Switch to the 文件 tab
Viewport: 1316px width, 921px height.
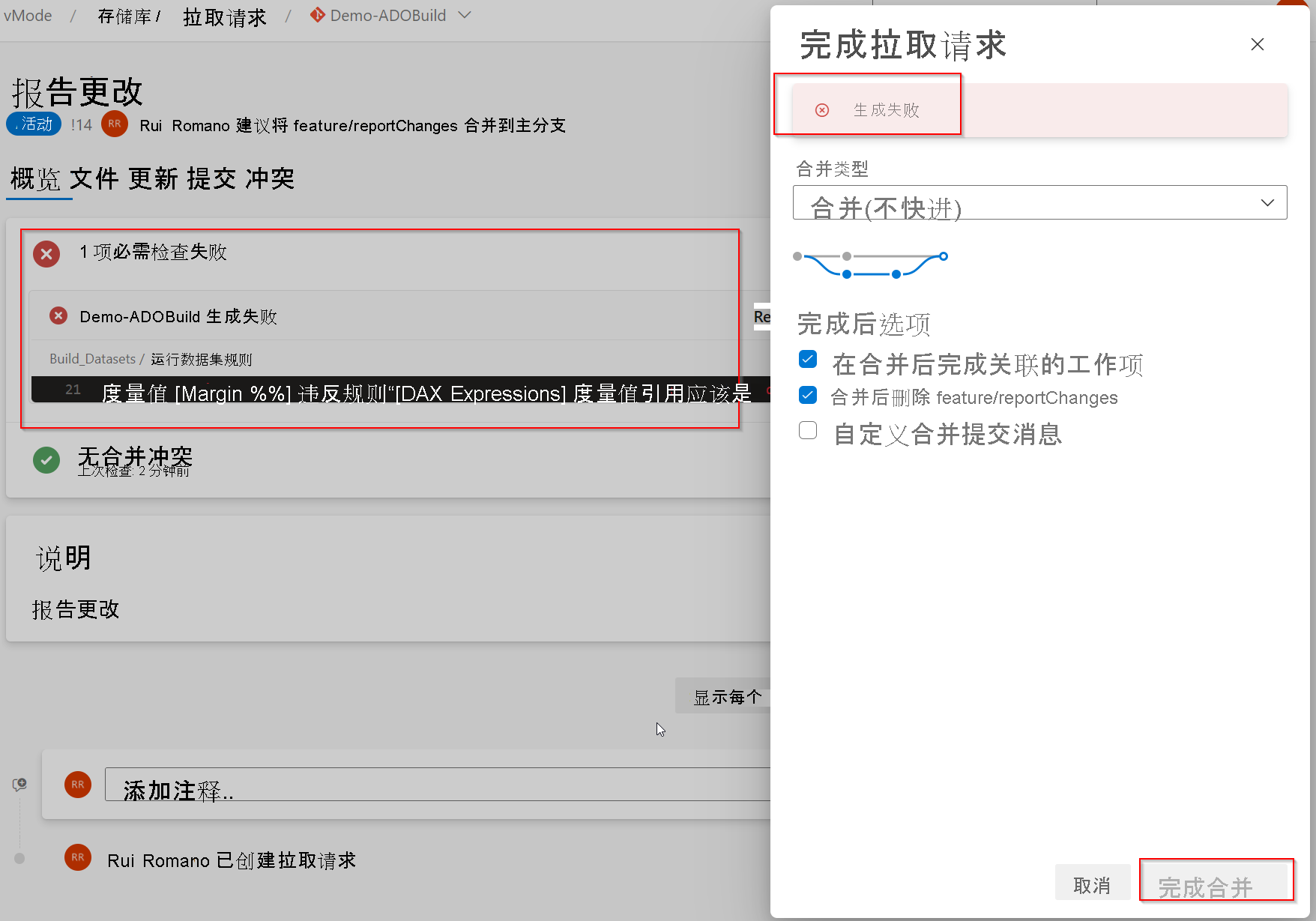[x=94, y=178]
